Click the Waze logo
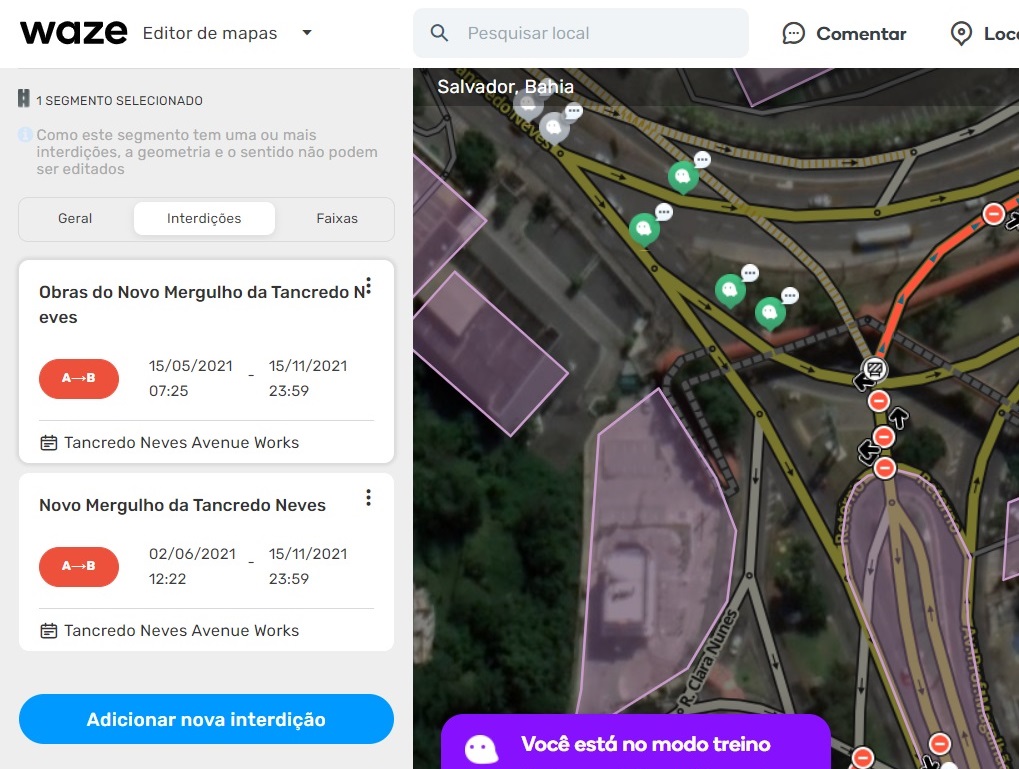 coord(73,33)
